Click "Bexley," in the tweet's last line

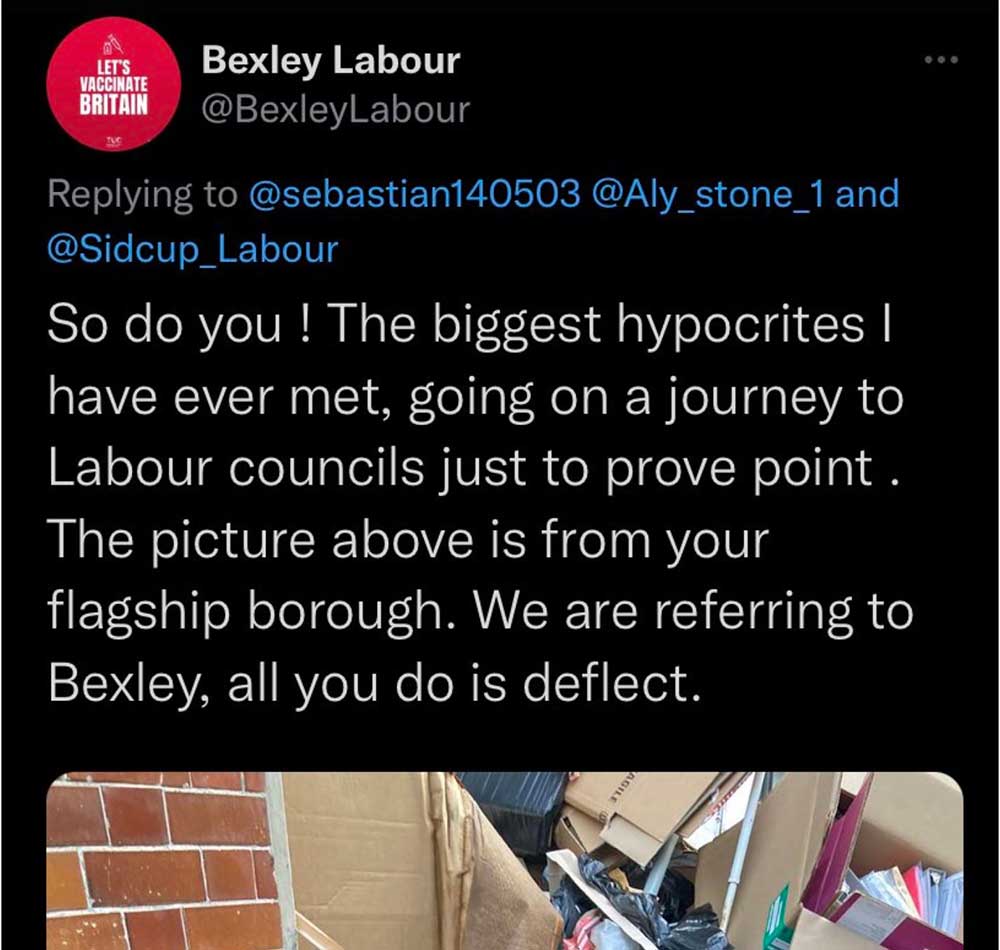[118, 684]
